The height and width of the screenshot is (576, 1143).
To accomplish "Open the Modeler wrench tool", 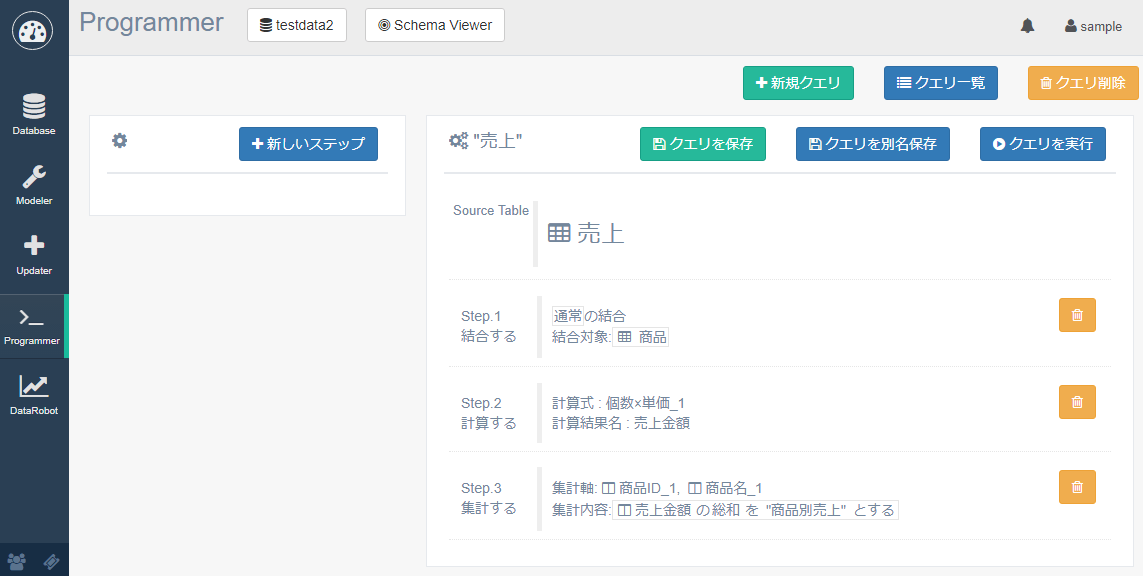I will pos(34,184).
